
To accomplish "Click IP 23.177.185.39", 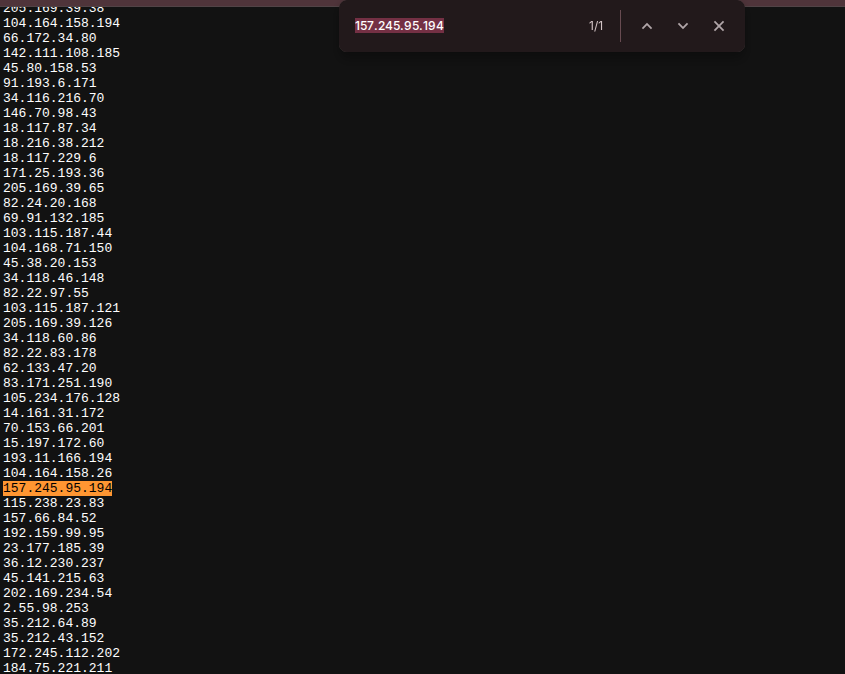I will pos(53,548).
